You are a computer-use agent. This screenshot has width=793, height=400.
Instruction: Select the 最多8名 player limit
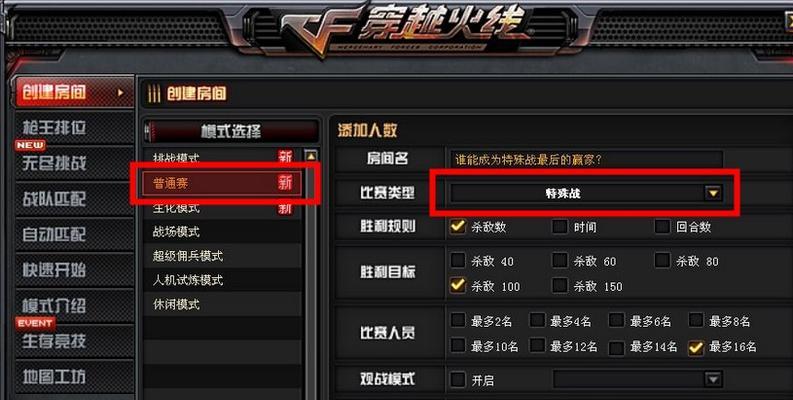[696, 320]
